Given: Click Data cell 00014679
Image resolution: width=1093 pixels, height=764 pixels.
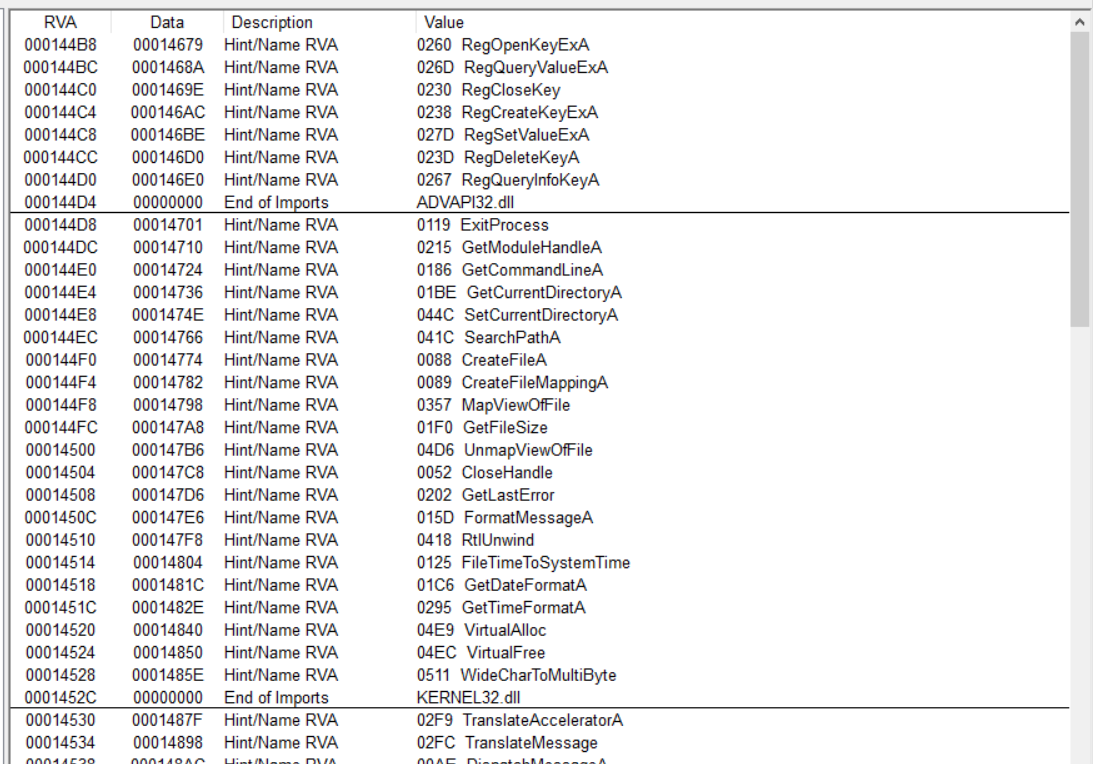Looking at the screenshot, I should (x=168, y=45).
